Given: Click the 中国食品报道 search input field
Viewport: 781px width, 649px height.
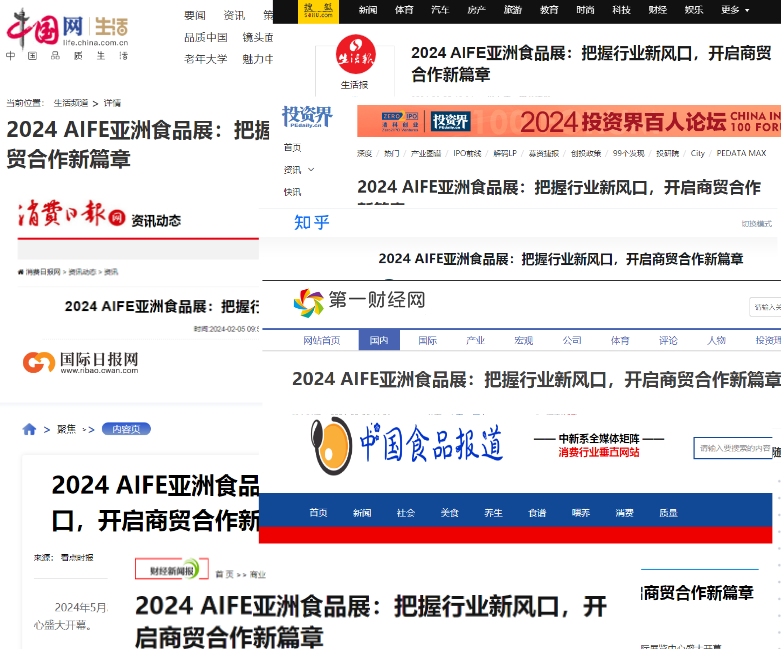Looking at the screenshot, I should (x=734, y=449).
